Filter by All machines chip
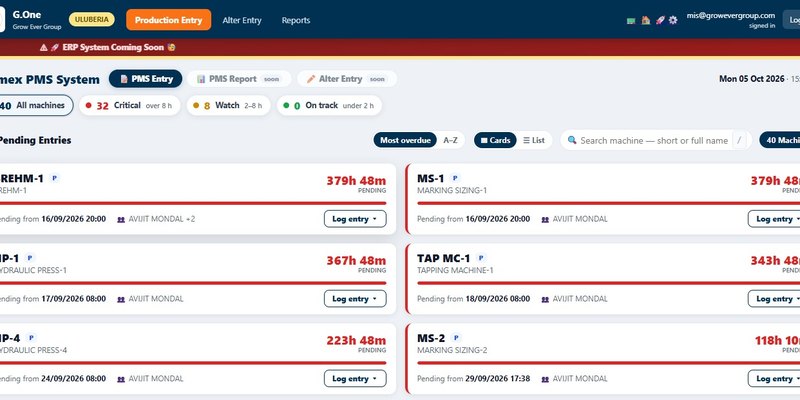The width and height of the screenshot is (800, 400). pyautogui.click(x=35, y=106)
